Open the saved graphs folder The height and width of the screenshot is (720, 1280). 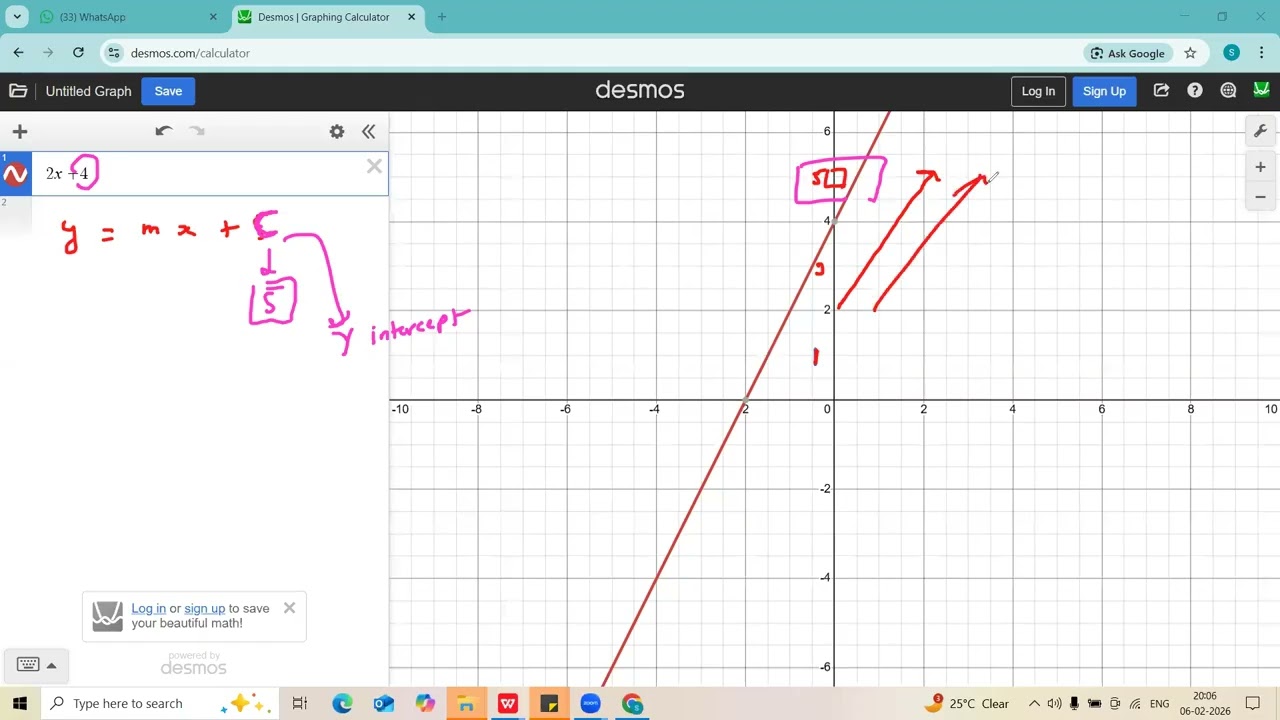(18, 91)
